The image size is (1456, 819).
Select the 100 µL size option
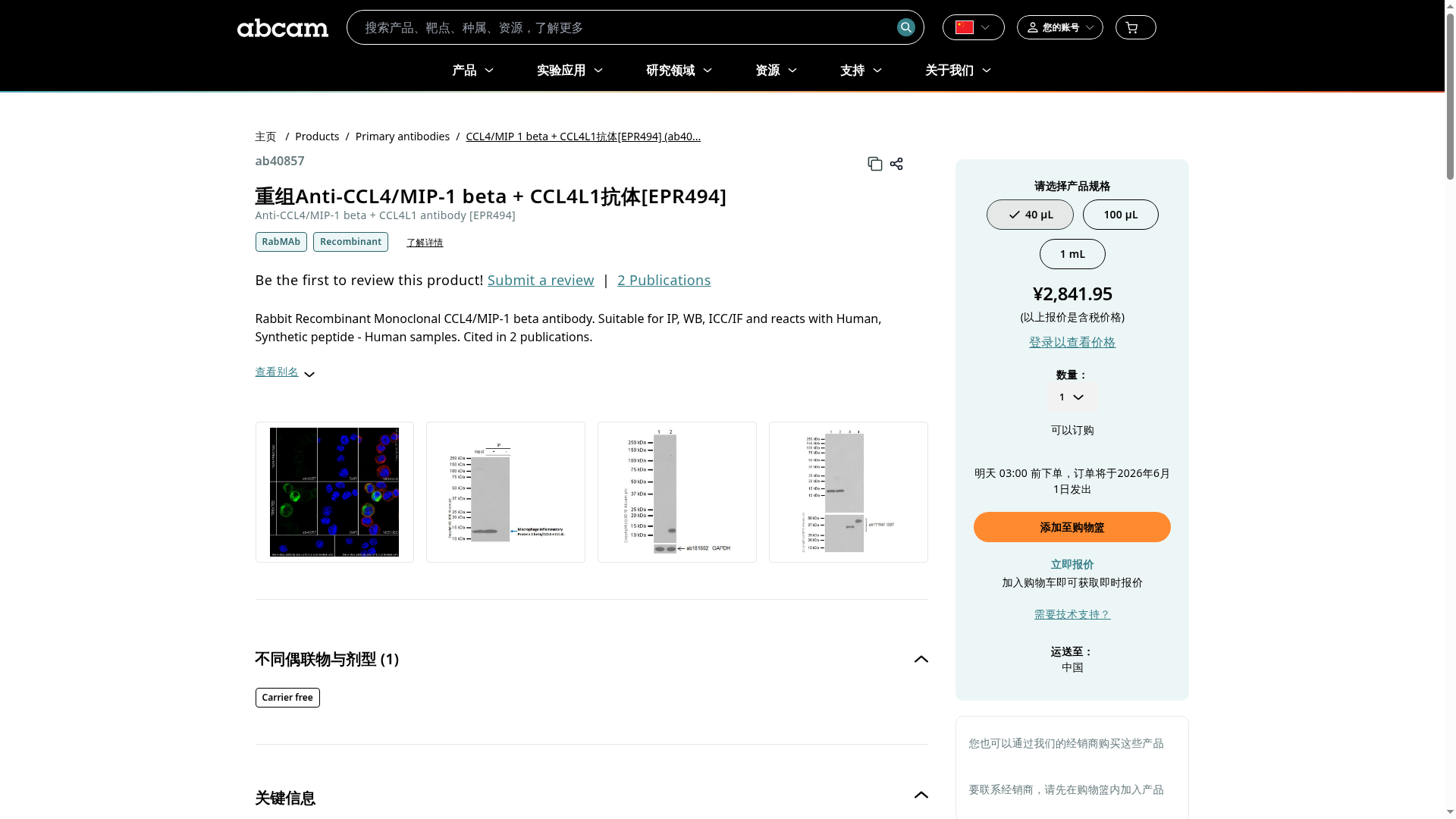pyautogui.click(x=1120, y=215)
